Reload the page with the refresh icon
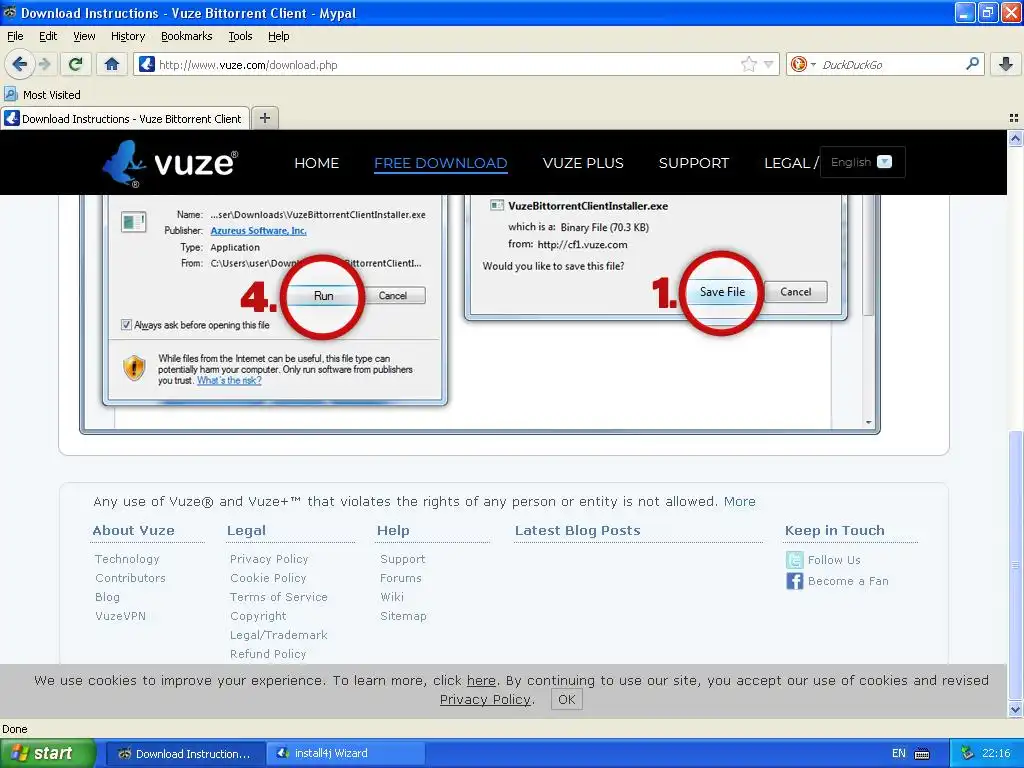Screen dimensions: 1024x768 tap(76, 64)
